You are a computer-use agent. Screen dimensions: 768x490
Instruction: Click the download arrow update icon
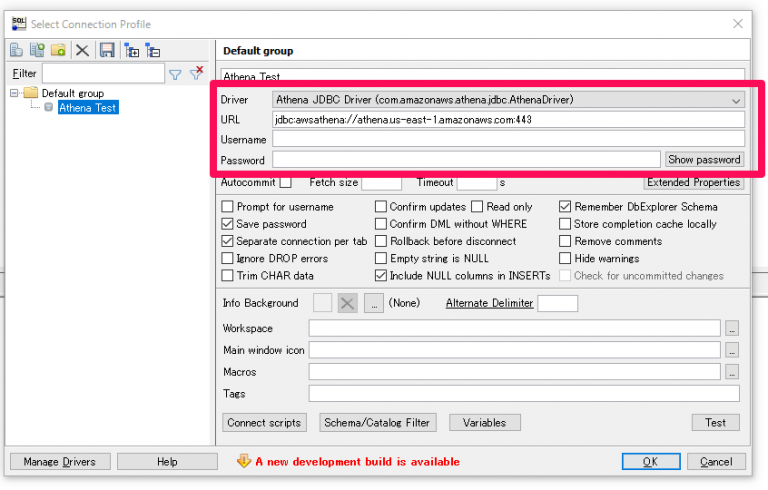(x=244, y=461)
